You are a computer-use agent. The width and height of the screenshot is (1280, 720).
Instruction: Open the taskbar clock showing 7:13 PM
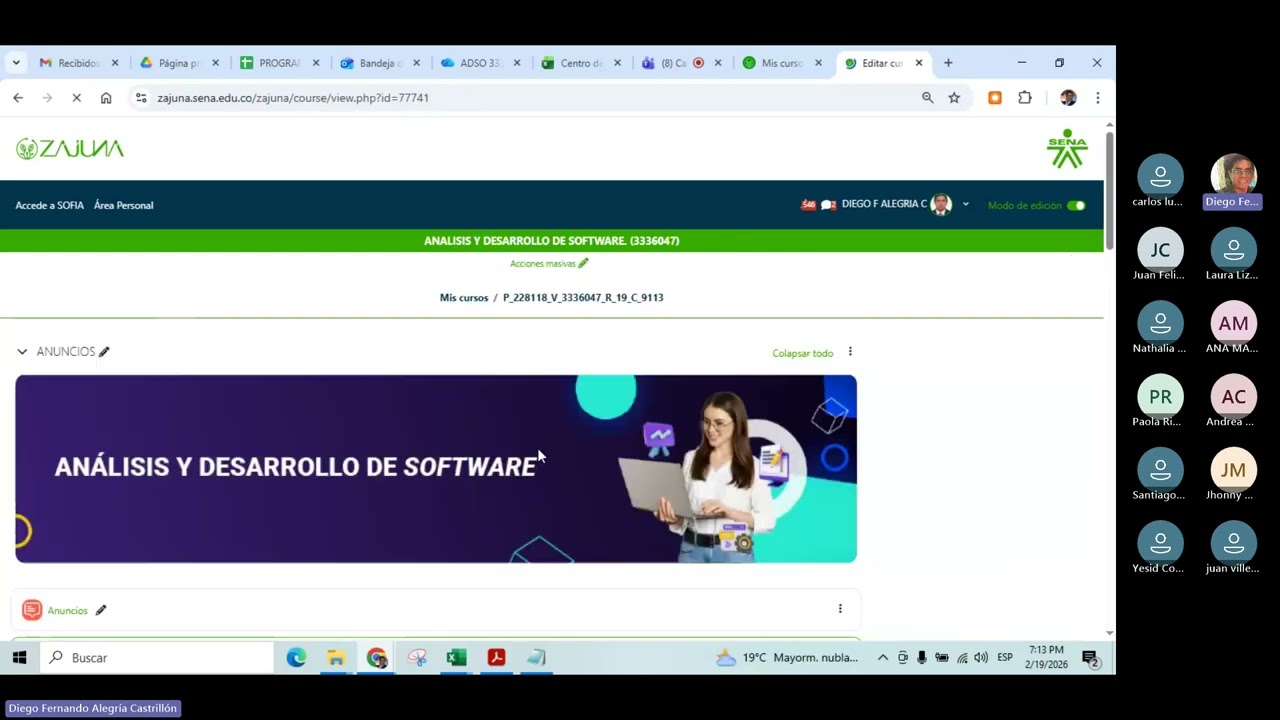(x=1046, y=657)
